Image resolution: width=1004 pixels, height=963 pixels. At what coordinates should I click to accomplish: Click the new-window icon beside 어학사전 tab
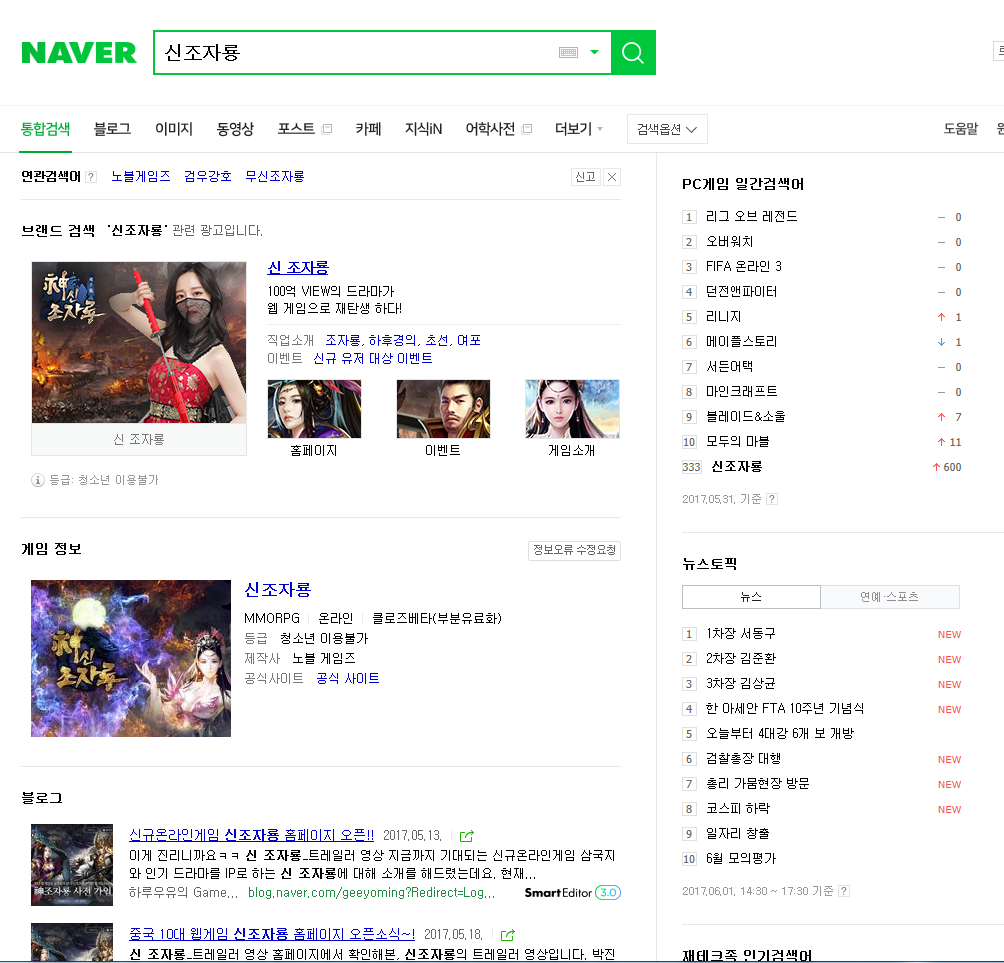[x=527, y=129]
